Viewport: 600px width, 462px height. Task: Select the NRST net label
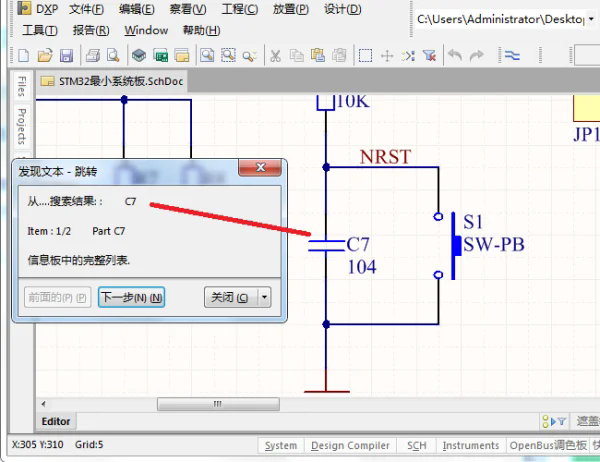point(385,157)
